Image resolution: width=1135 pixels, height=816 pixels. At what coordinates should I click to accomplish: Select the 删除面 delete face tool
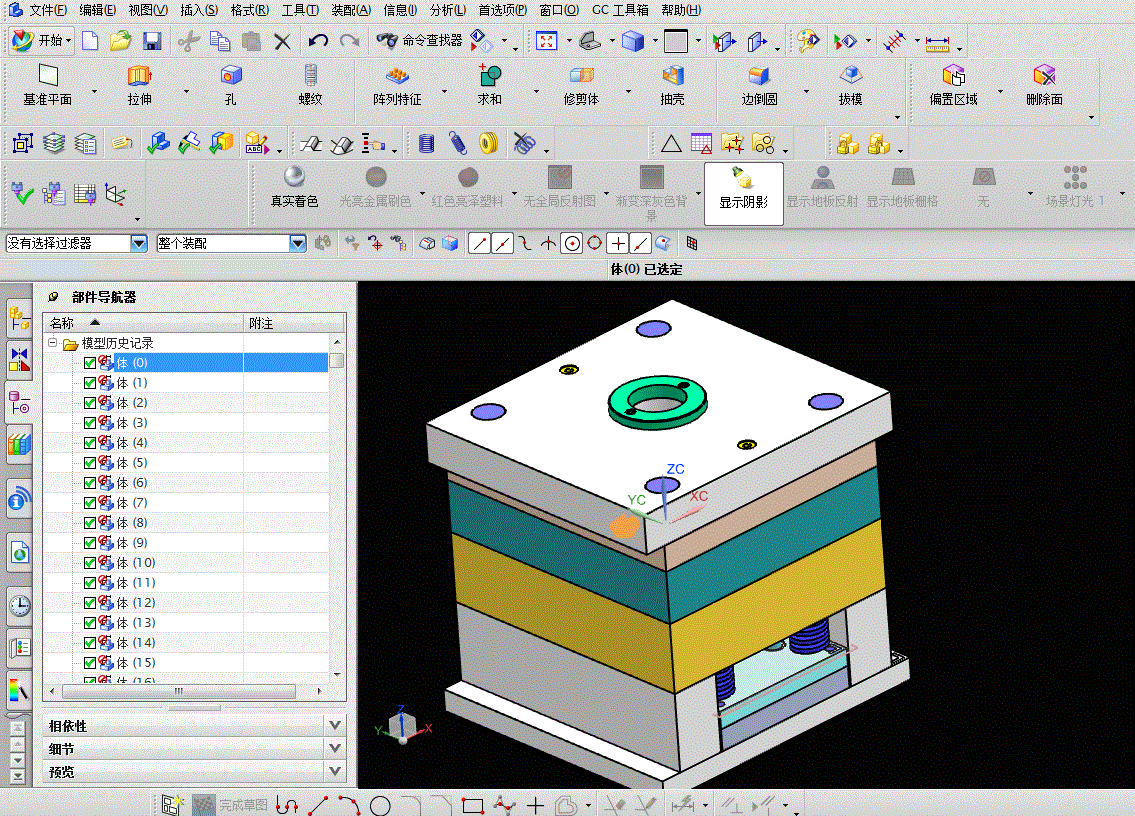1045,85
